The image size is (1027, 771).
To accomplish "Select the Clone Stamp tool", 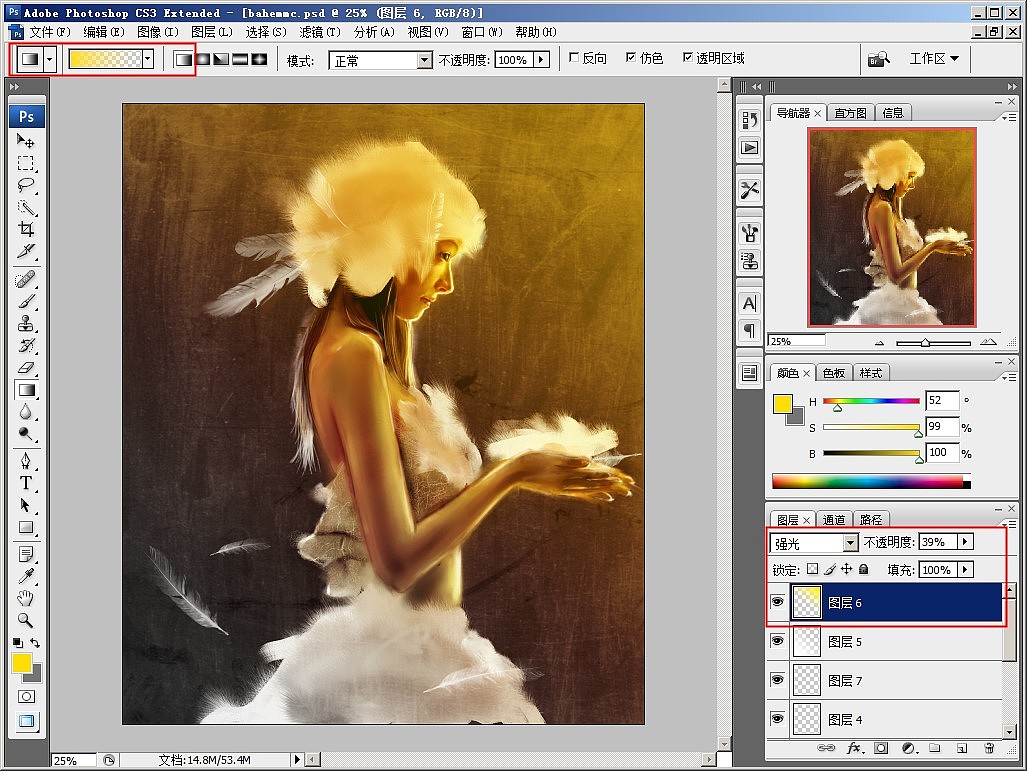I will click(27, 324).
